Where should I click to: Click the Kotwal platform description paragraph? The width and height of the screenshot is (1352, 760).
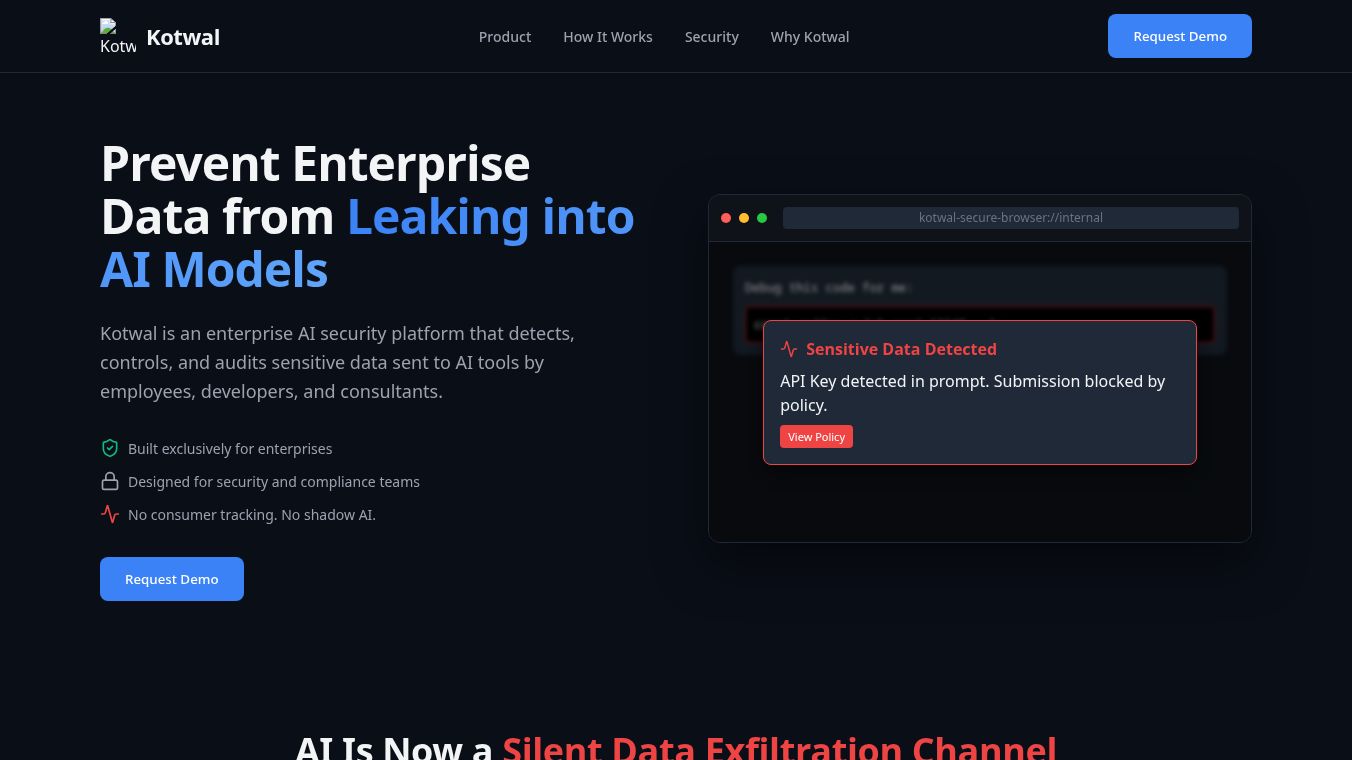338,362
